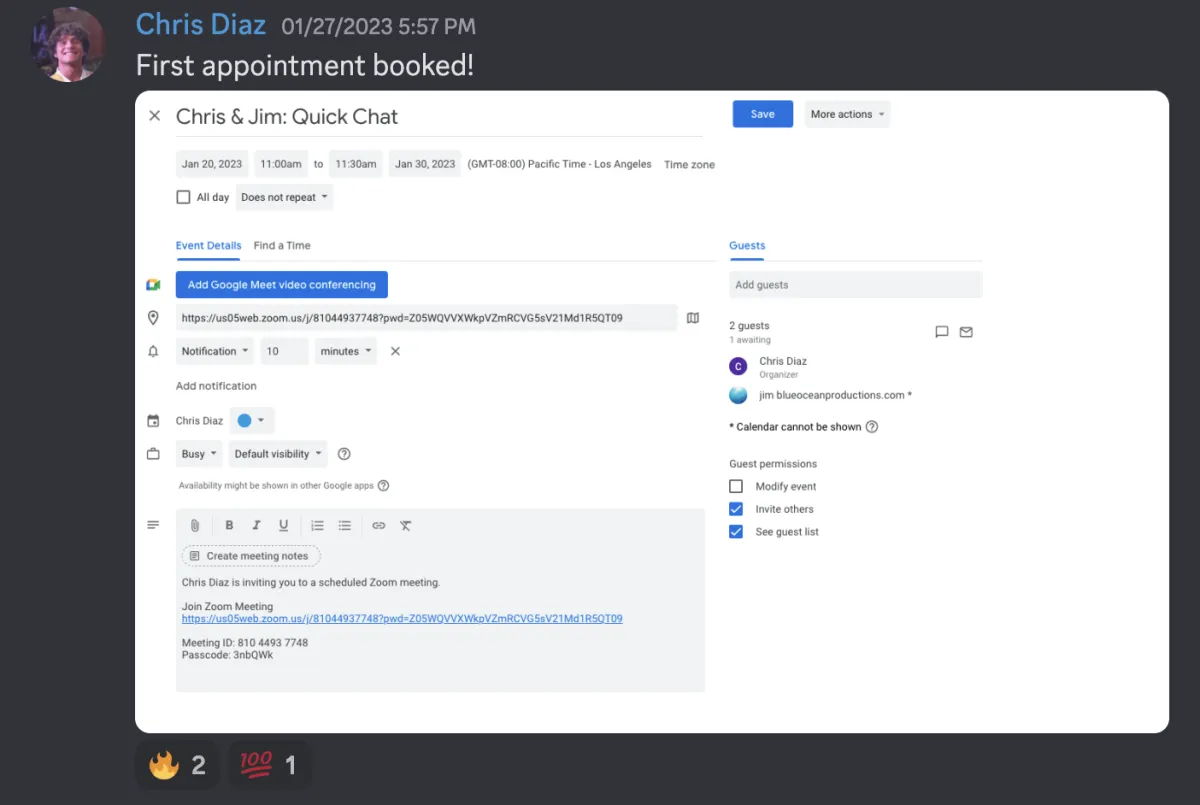Click the Time zone link
The width and height of the screenshot is (1200, 805).
(x=690, y=165)
